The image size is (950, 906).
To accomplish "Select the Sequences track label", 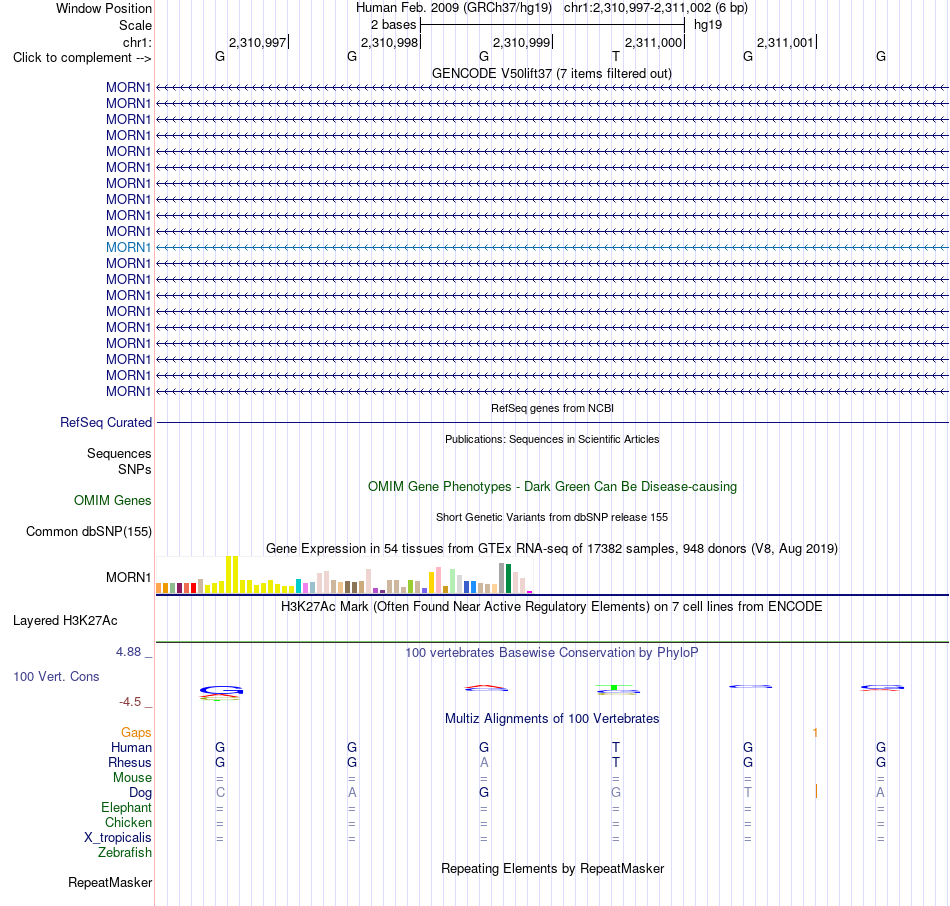I will click(x=119, y=453).
